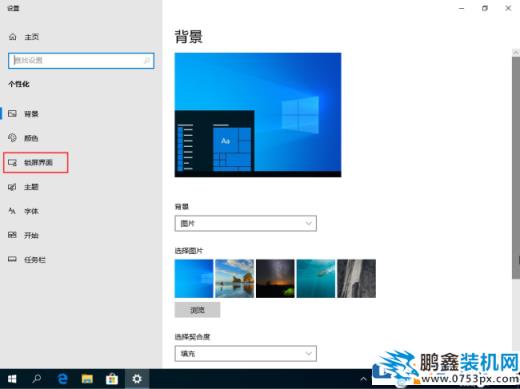
Task: Click the search magnifier icon in settings box
Action: click(147, 60)
